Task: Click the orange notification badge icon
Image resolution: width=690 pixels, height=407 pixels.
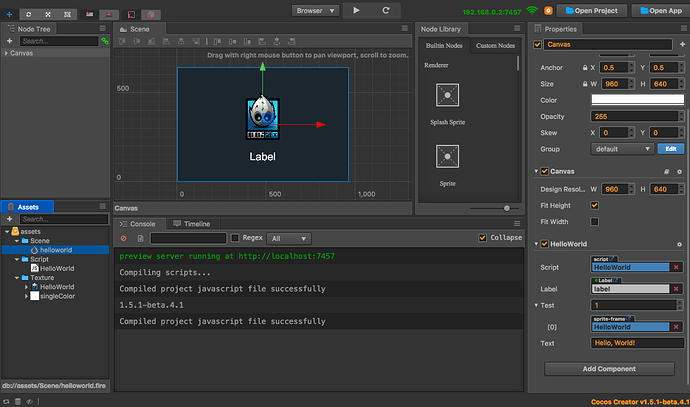Action: [x=548, y=10]
